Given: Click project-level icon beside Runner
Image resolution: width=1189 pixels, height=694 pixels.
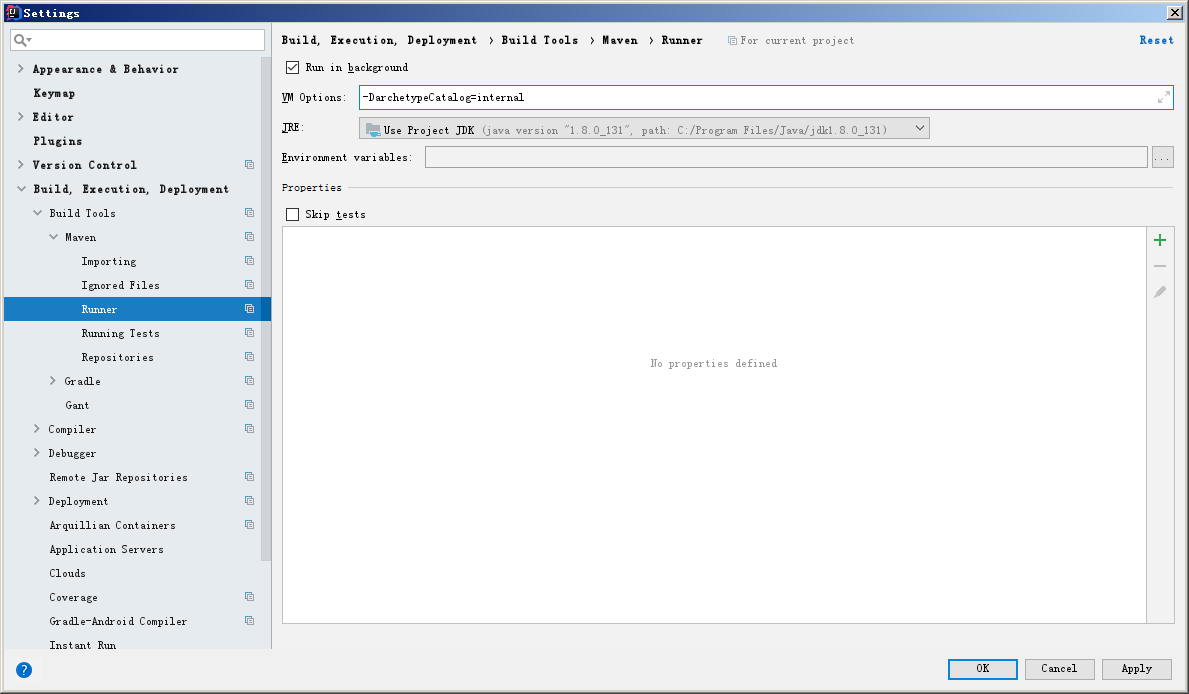Looking at the screenshot, I should [249, 309].
